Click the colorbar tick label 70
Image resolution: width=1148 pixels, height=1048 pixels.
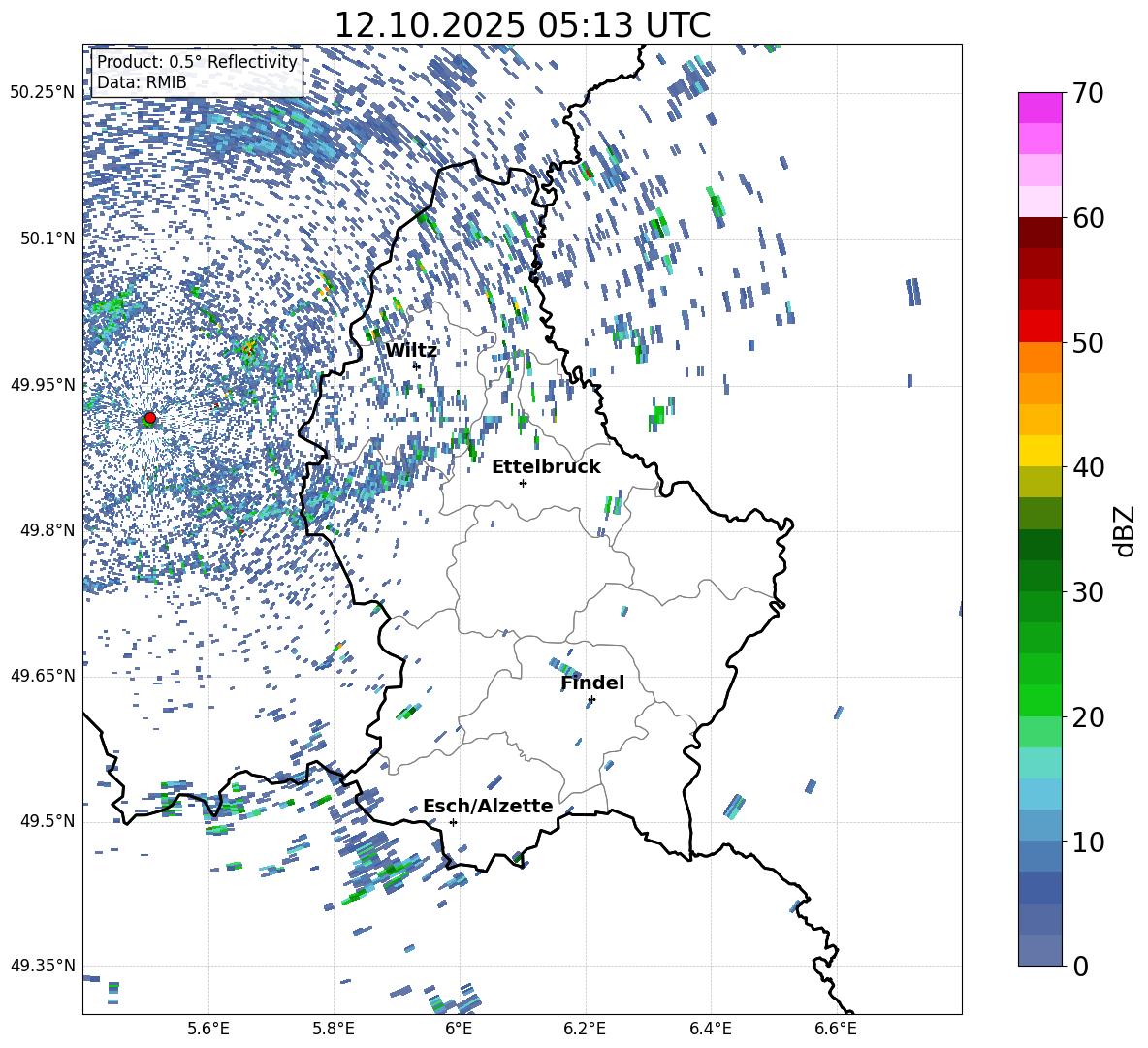[1088, 94]
